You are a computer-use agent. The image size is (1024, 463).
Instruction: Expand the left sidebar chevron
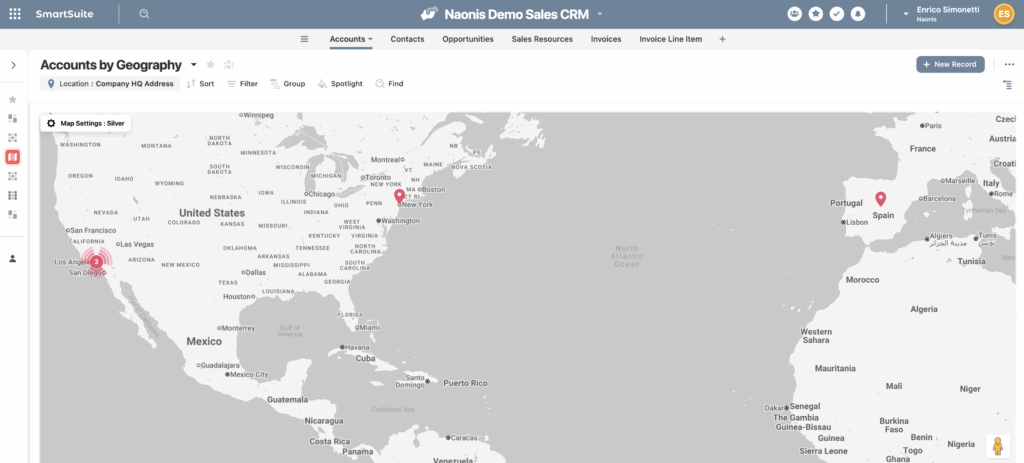click(x=13, y=65)
